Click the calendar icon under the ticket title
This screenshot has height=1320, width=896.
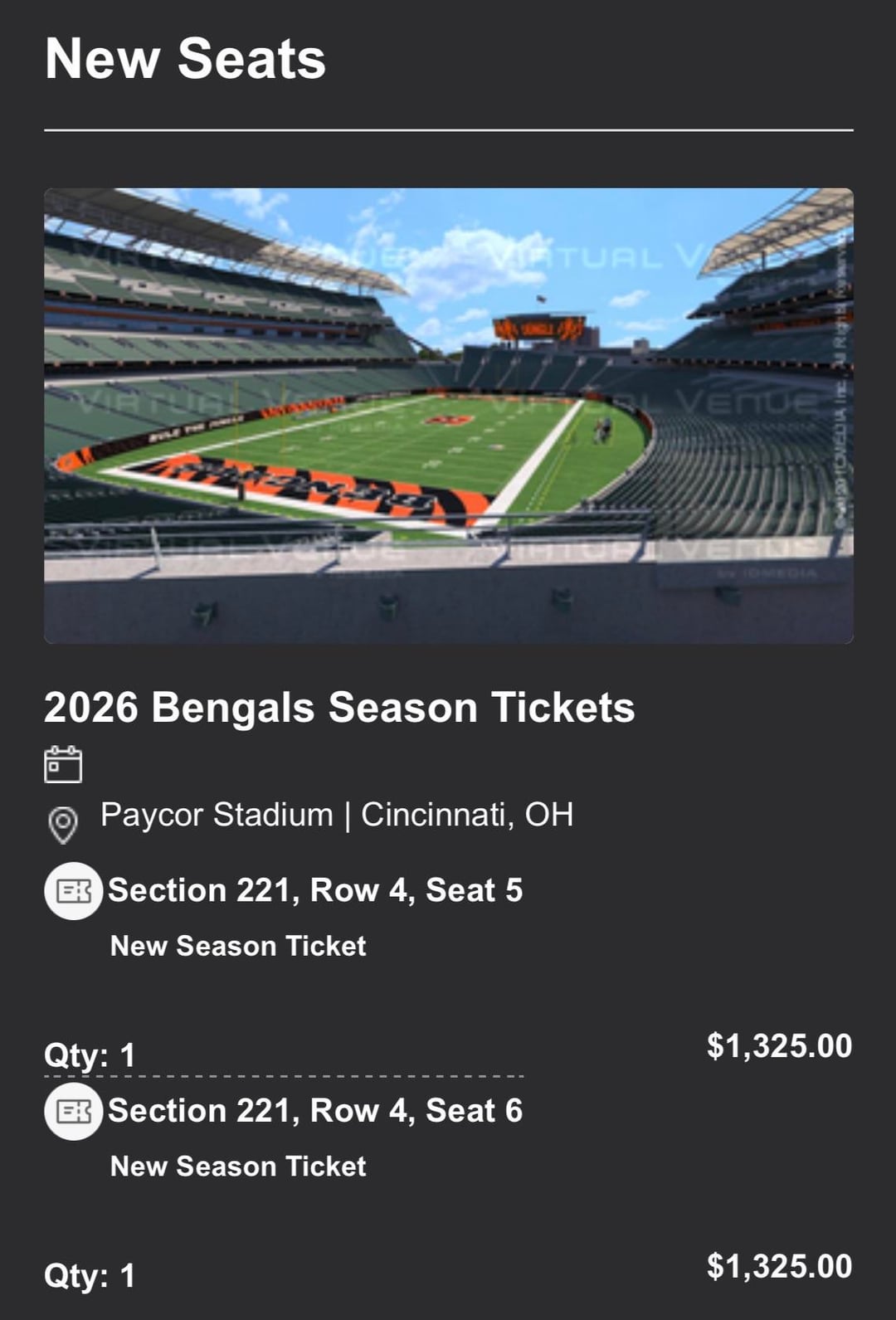click(x=63, y=764)
